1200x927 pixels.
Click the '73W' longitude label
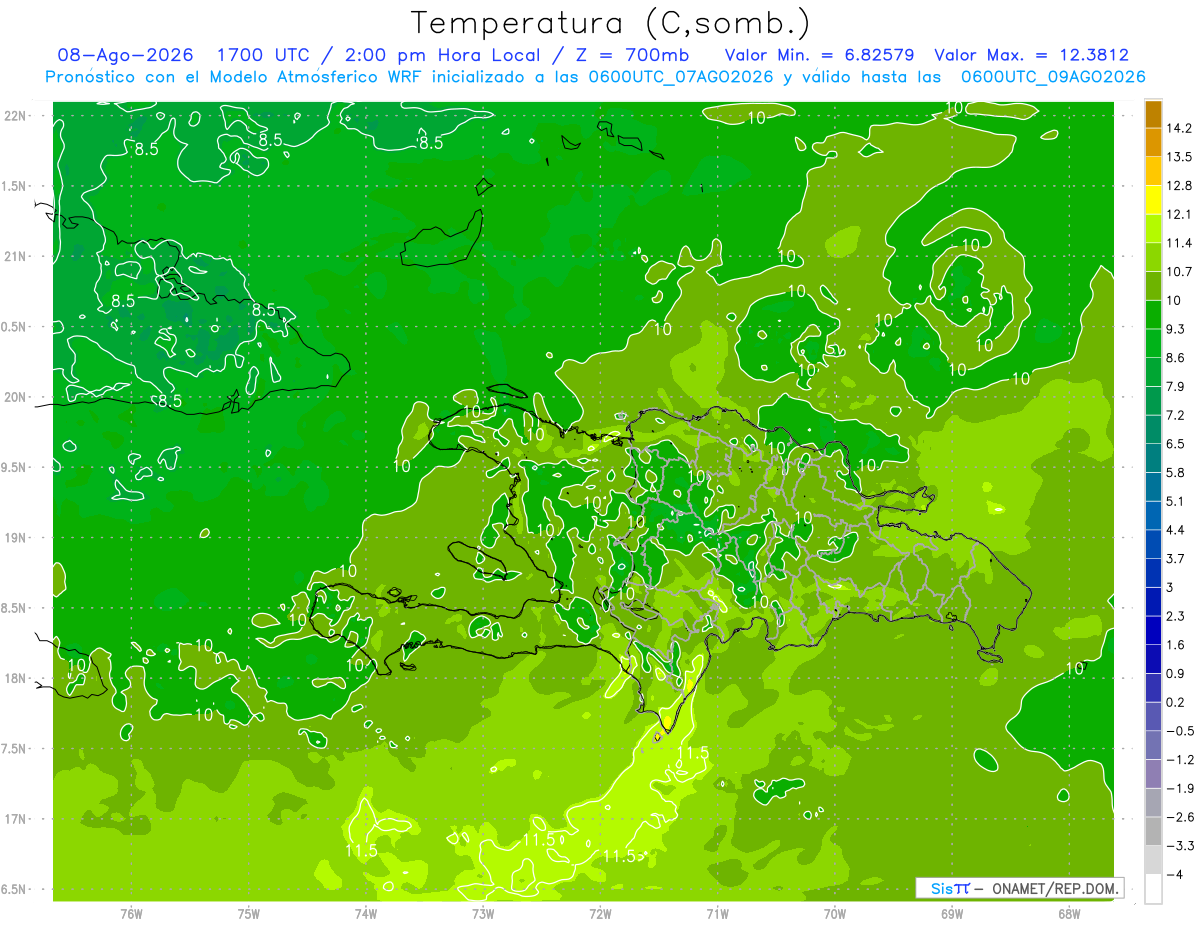483,914
